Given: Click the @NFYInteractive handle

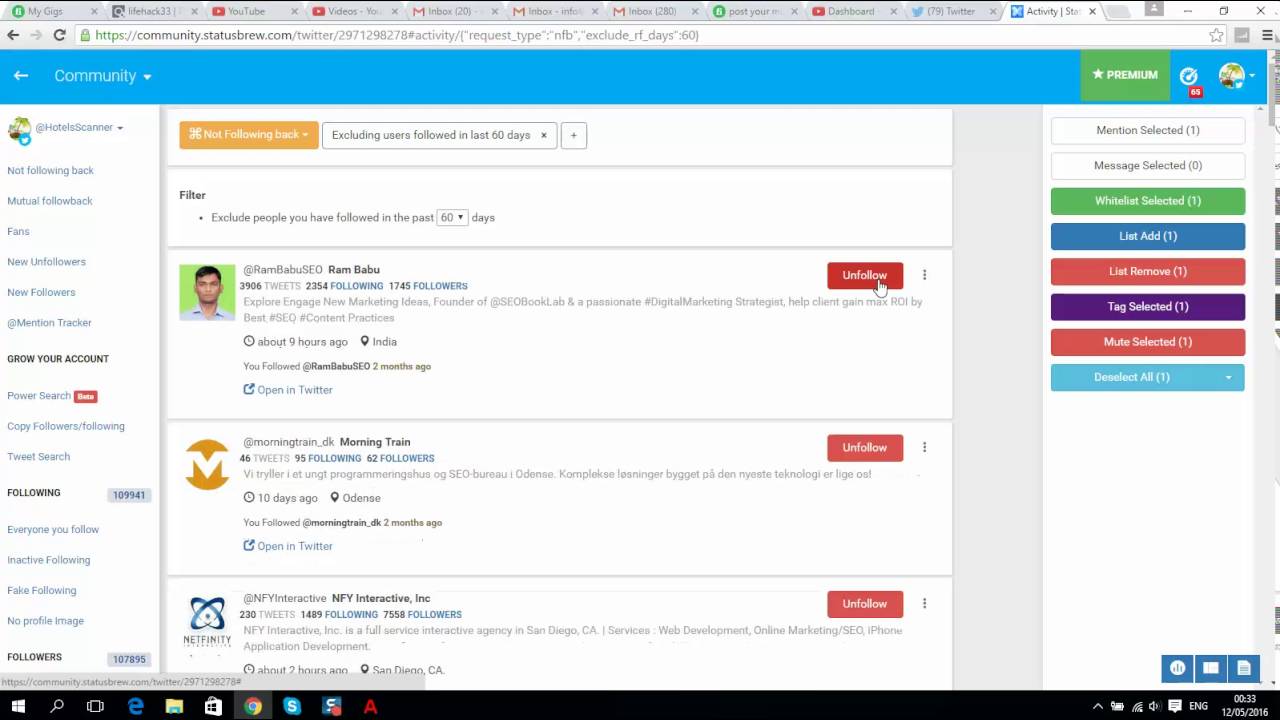Looking at the screenshot, I should (285, 598).
